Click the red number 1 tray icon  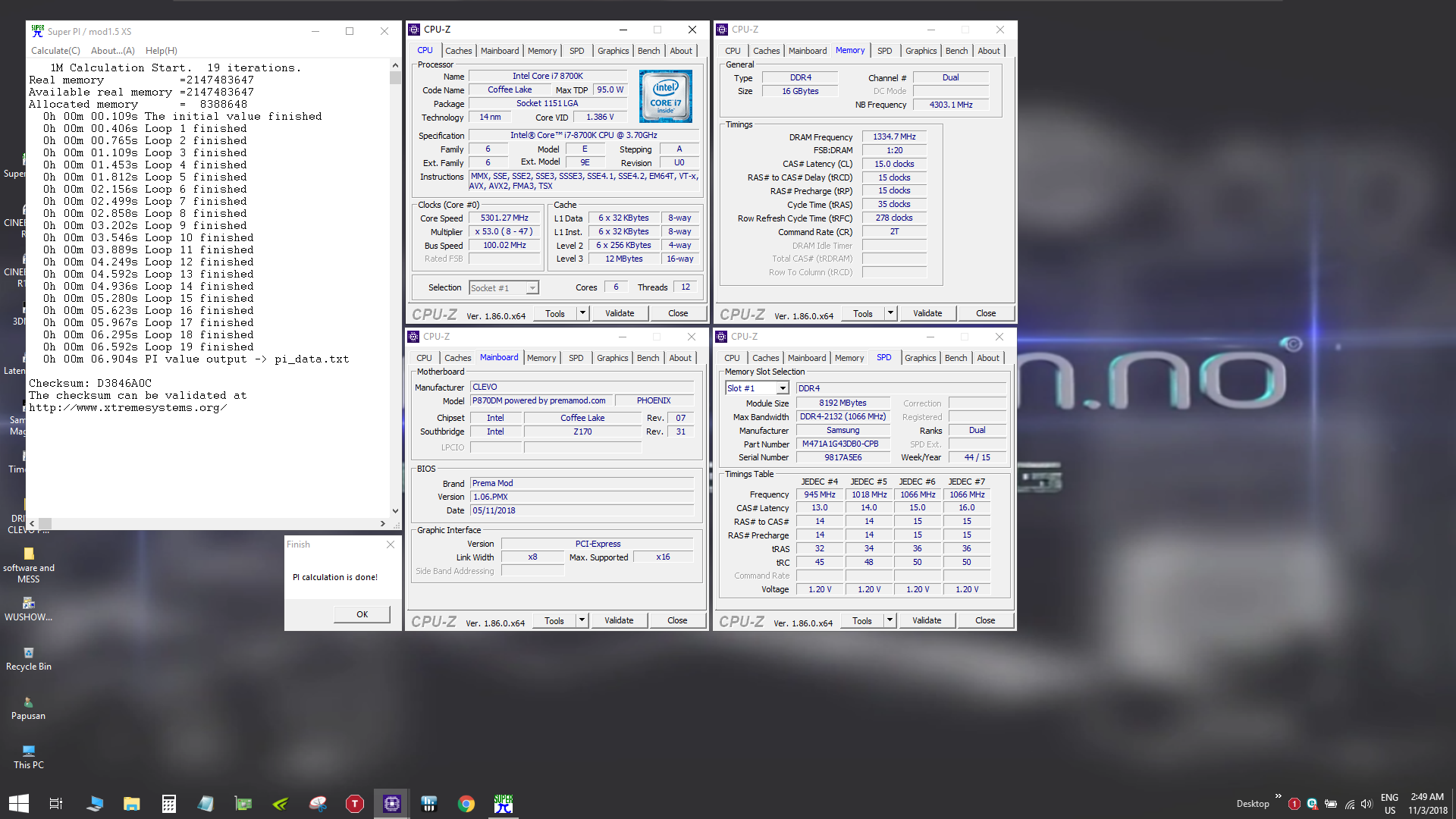pyautogui.click(x=1294, y=804)
